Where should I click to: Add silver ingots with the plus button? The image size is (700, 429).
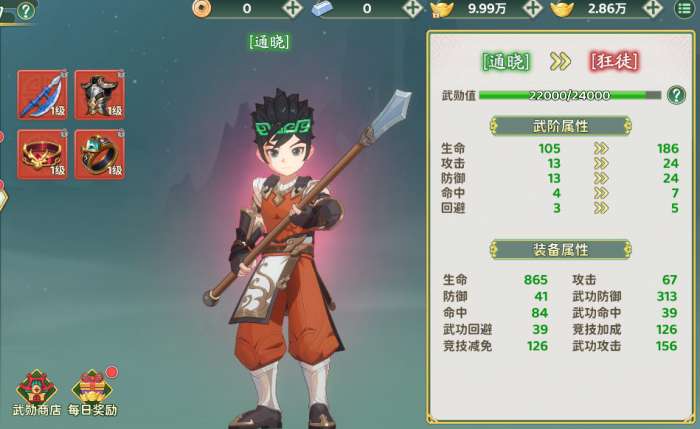click(412, 8)
